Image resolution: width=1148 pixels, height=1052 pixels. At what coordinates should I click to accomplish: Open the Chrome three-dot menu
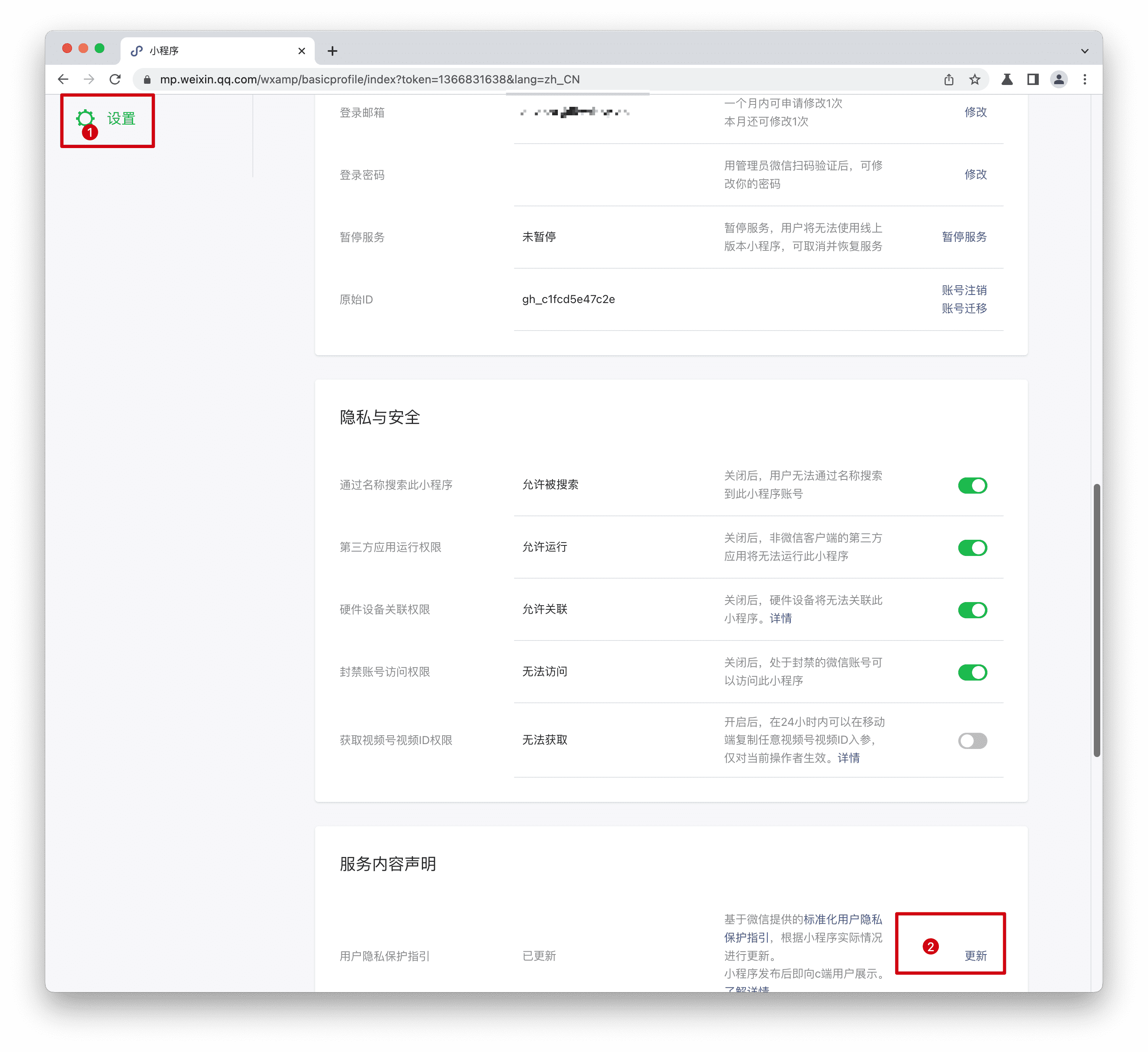point(1085,79)
